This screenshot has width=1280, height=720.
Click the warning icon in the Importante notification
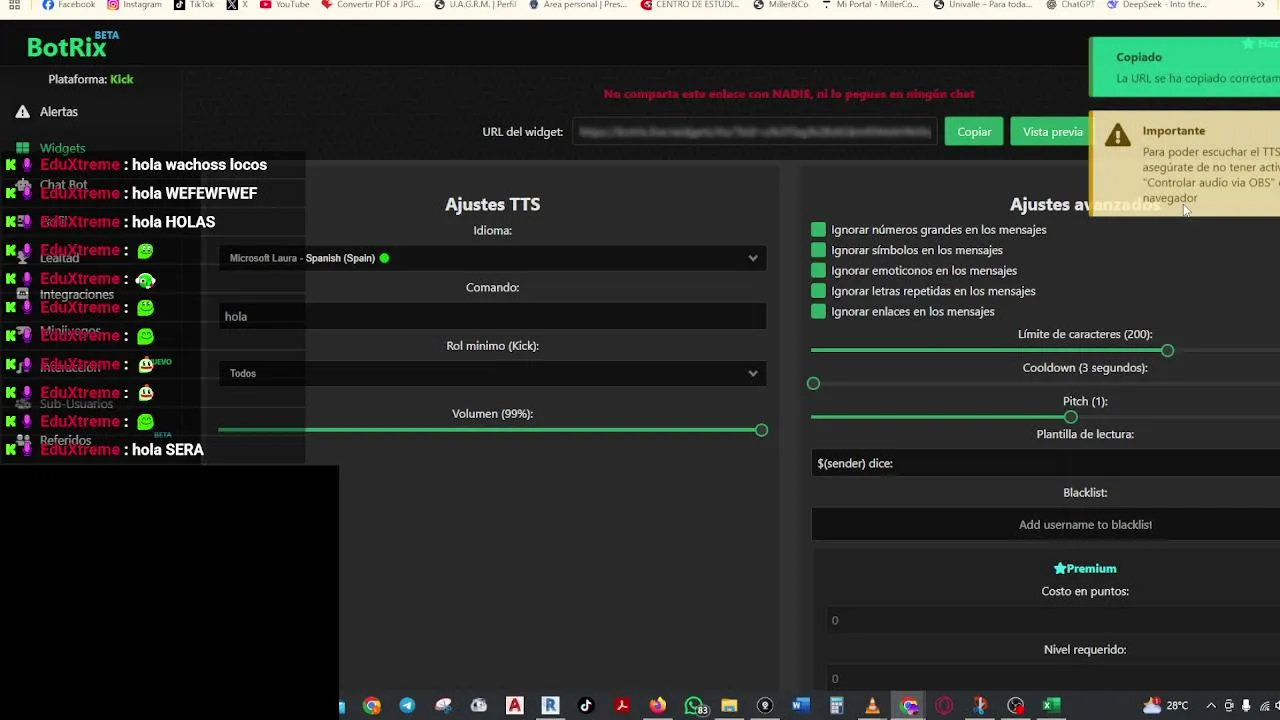pyautogui.click(x=1117, y=134)
